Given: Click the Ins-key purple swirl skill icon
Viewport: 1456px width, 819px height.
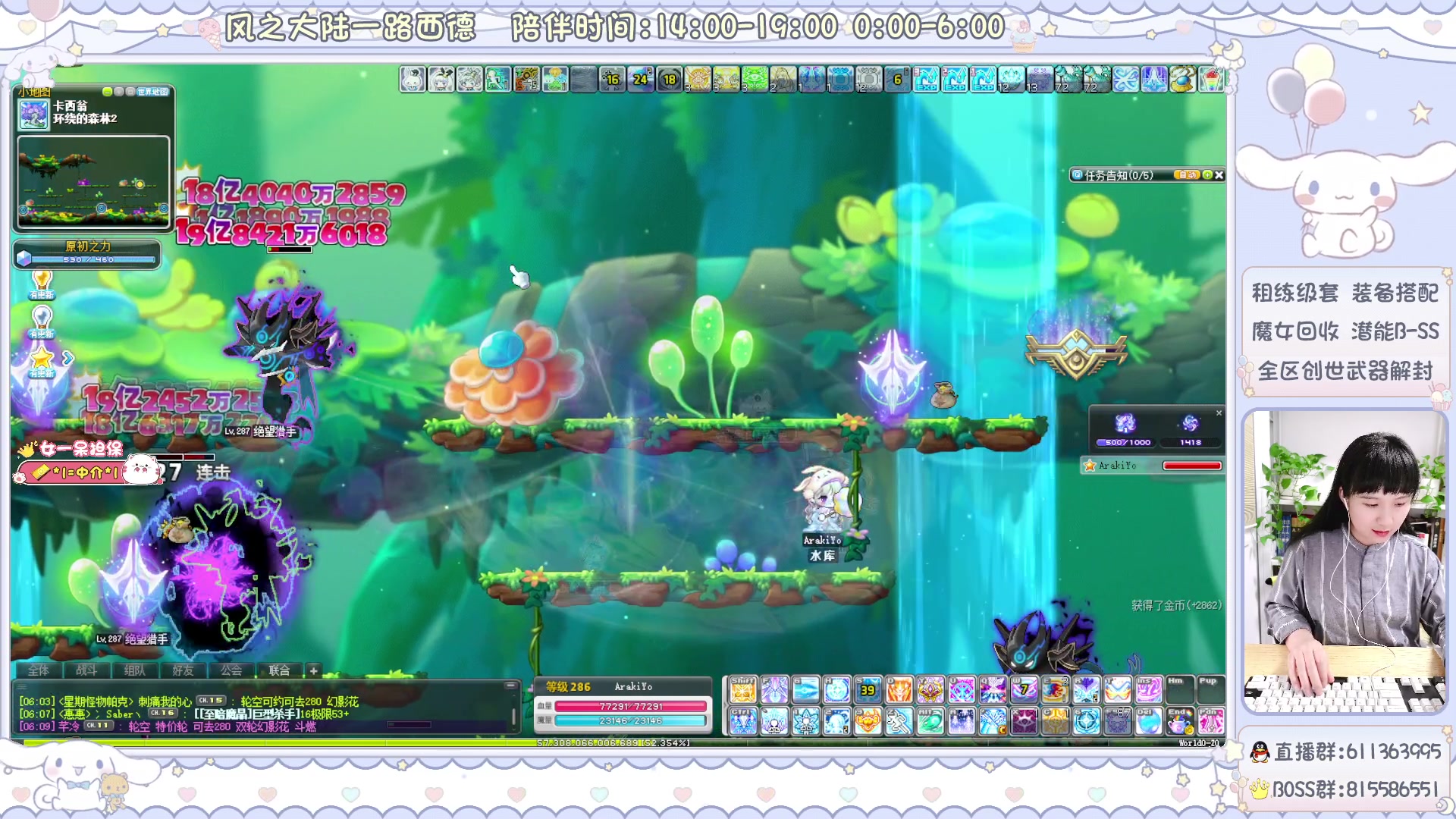Looking at the screenshot, I should tap(1149, 689).
